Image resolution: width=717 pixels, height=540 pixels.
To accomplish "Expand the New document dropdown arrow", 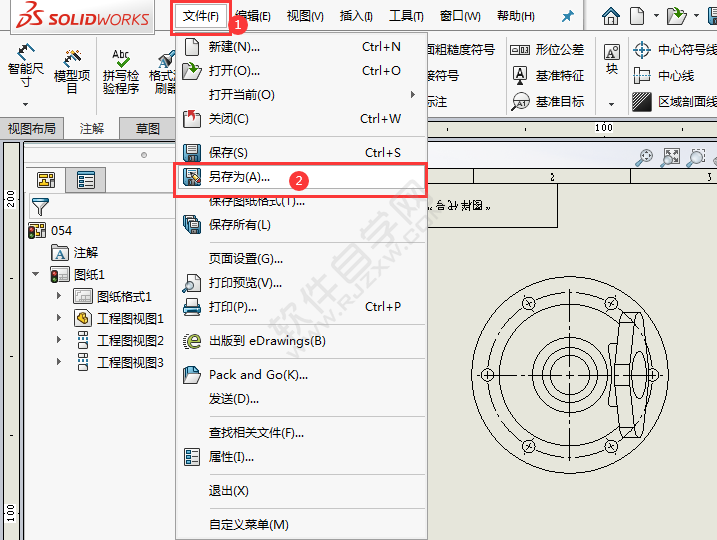I will tap(656, 16).
